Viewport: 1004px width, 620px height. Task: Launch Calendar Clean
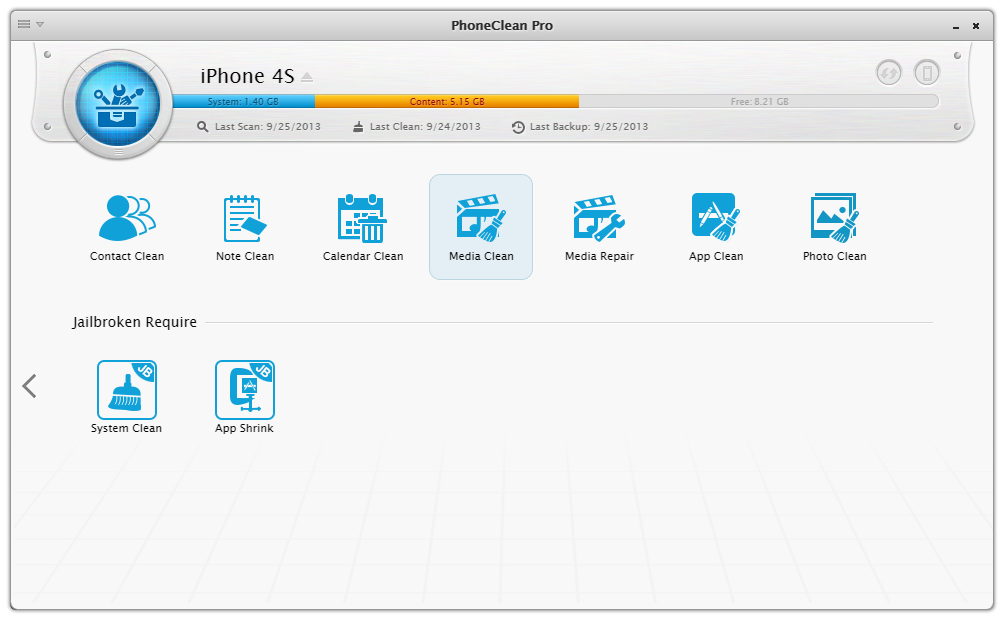point(363,227)
